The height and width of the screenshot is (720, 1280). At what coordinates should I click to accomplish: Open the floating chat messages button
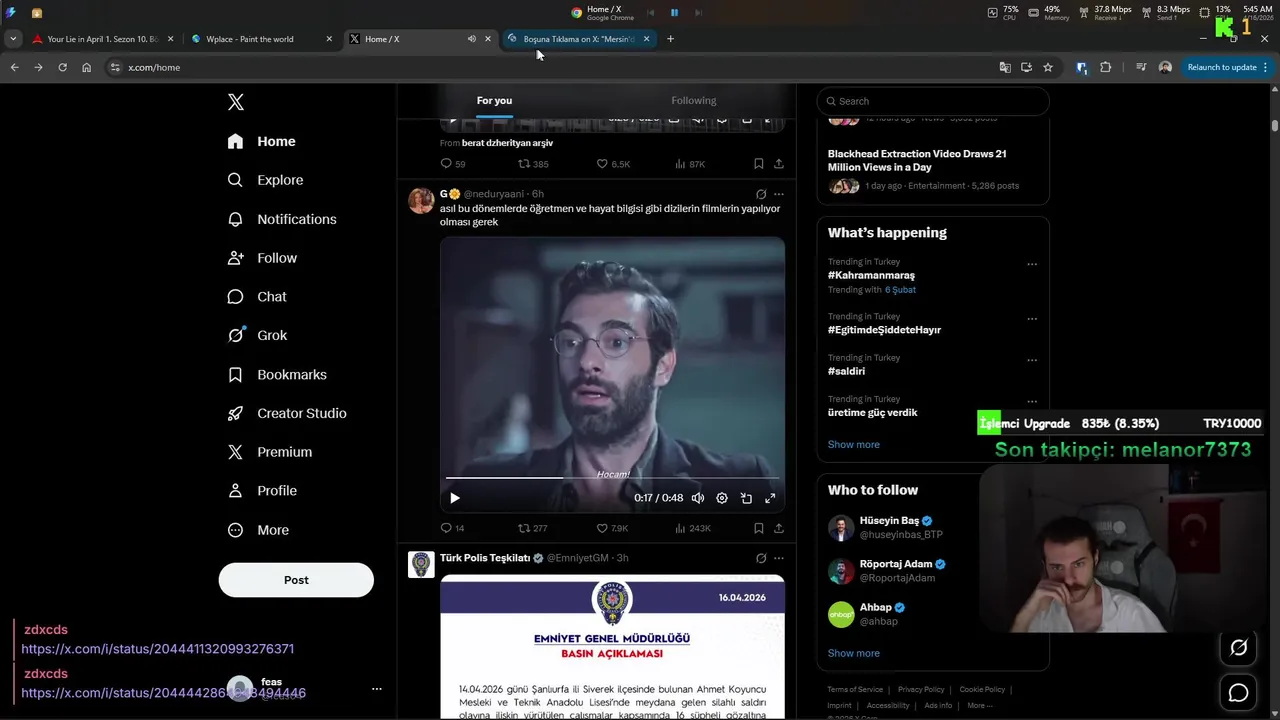(1238, 692)
